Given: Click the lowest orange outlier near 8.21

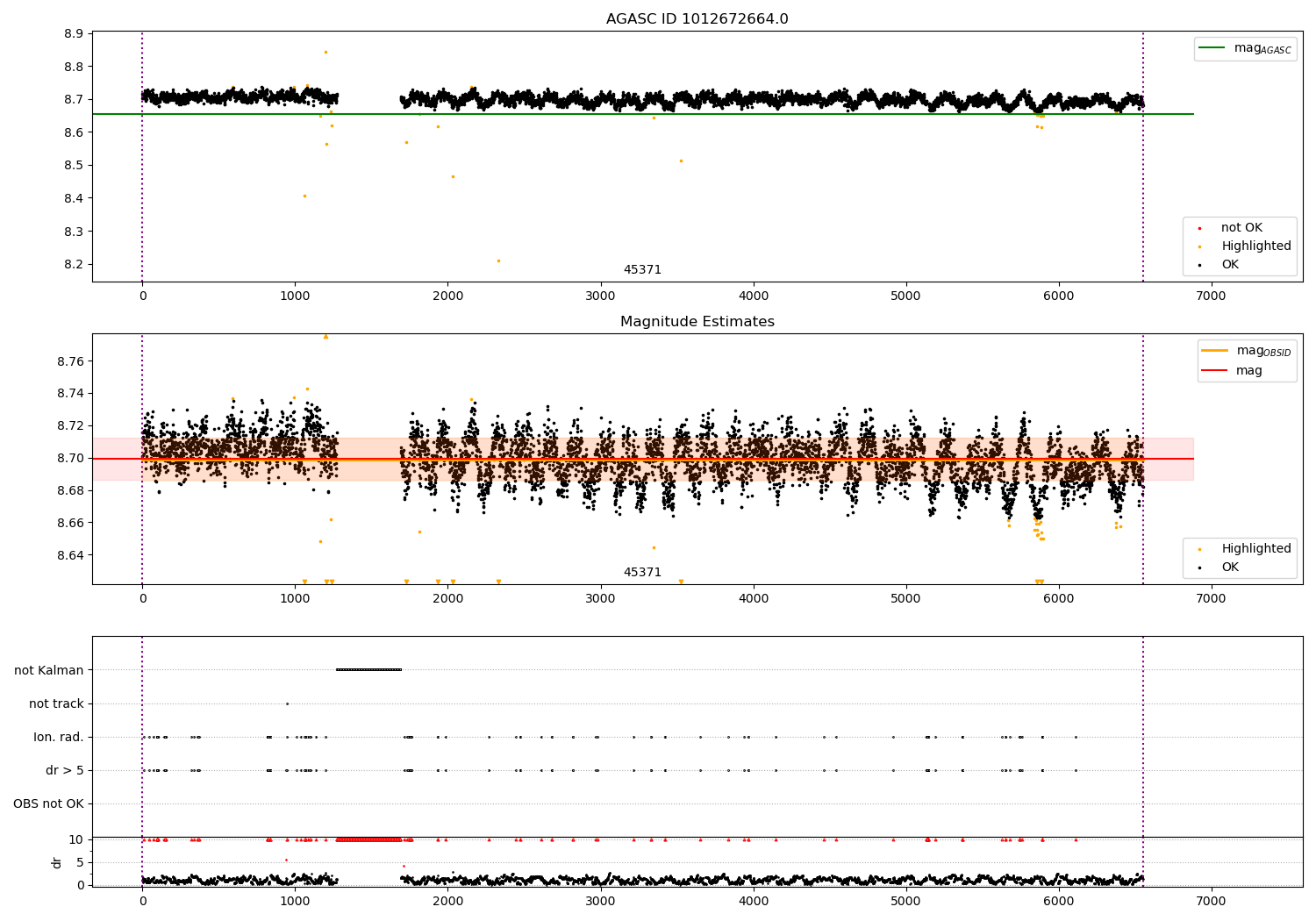Looking at the screenshot, I should coord(498,261).
